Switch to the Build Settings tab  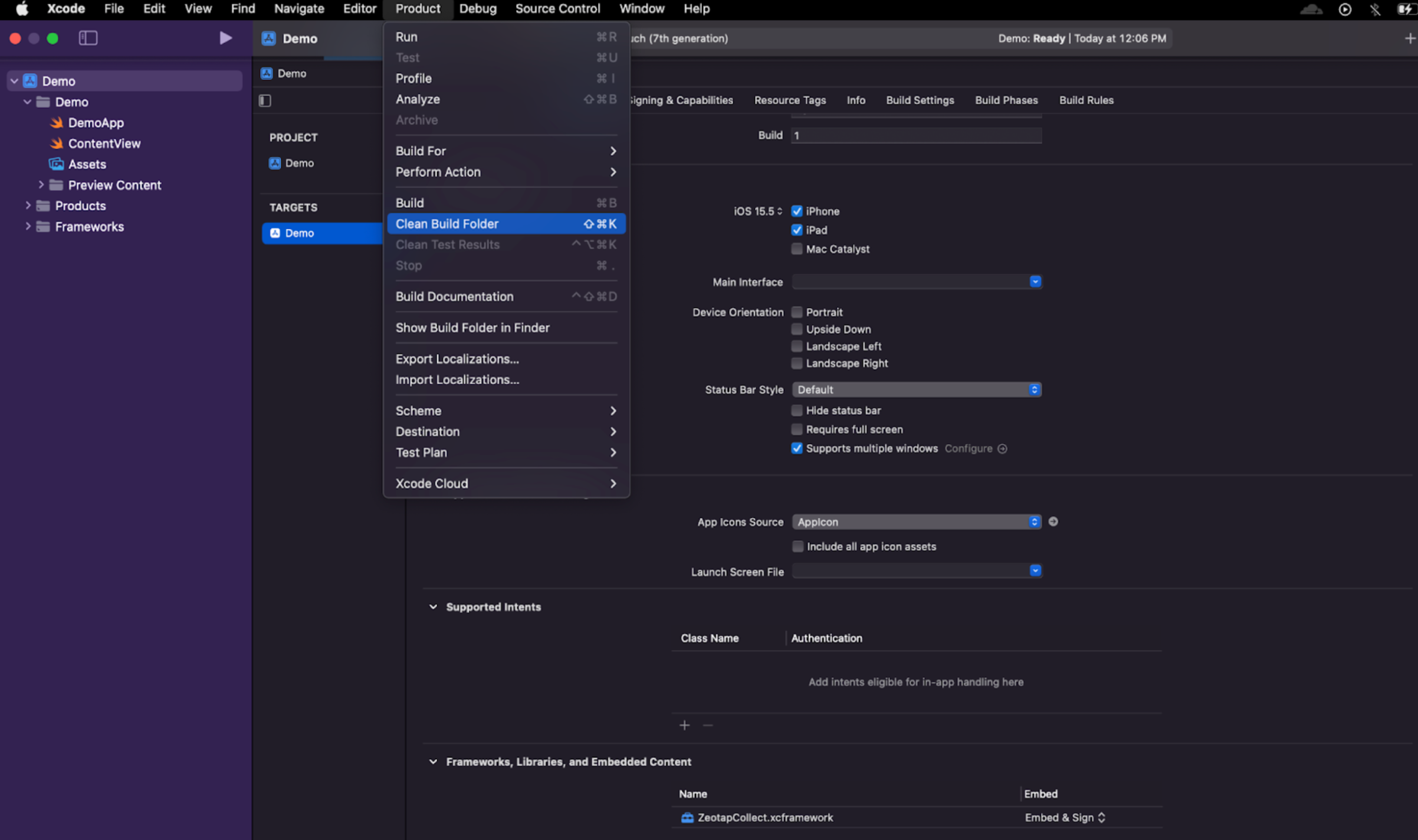click(x=920, y=100)
